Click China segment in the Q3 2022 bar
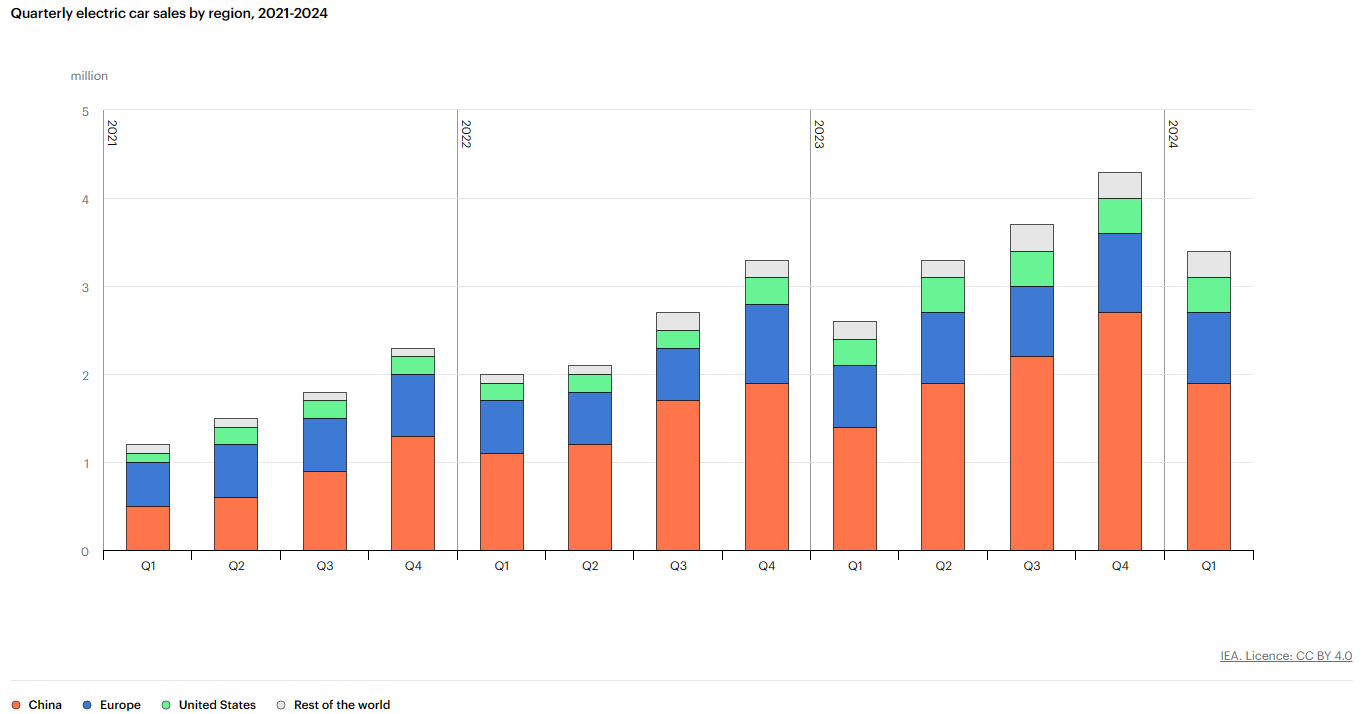The height and width of the screenshot is (714, 1369). (678, 475)
